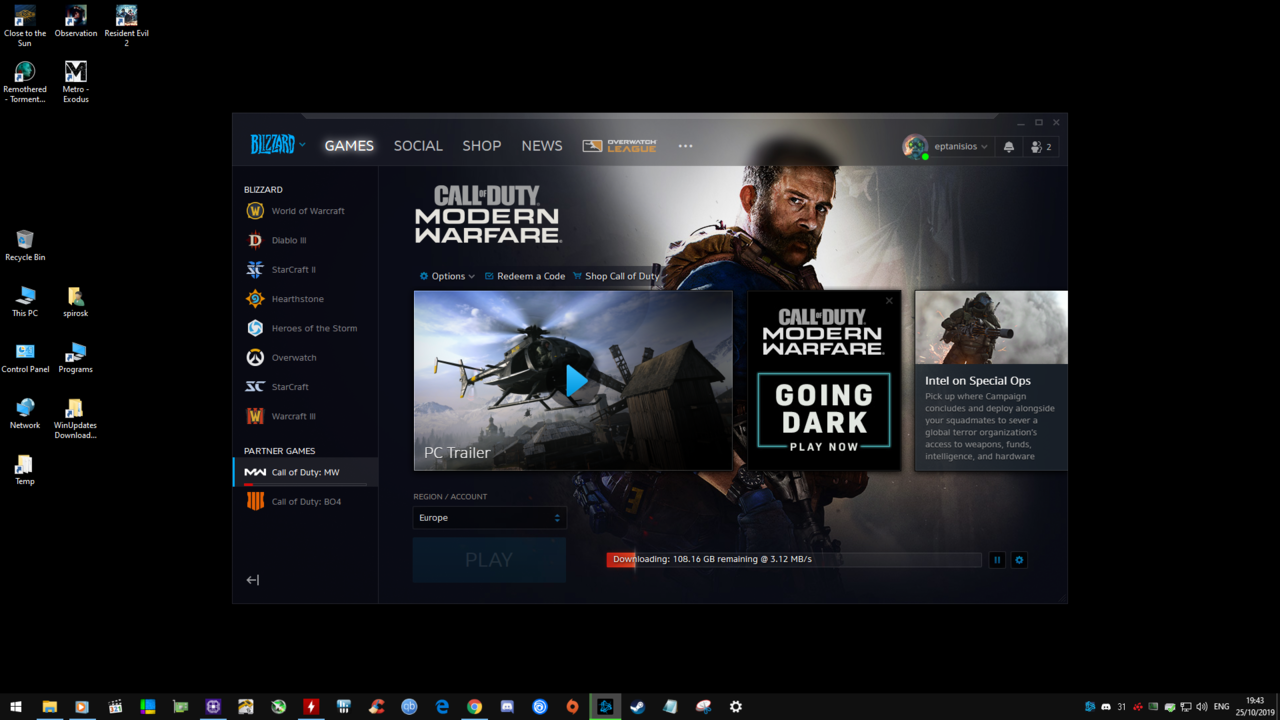Open spirosk user folder on desktop
The image size is (1280, 720).
[76, 301]
